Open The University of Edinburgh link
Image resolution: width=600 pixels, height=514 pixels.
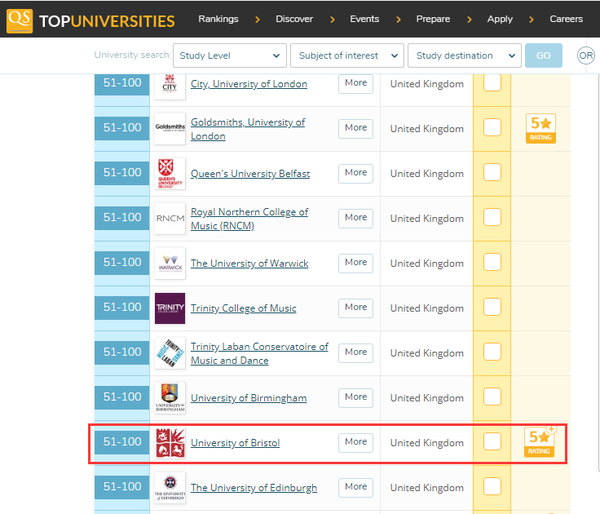tap(254, 488)
